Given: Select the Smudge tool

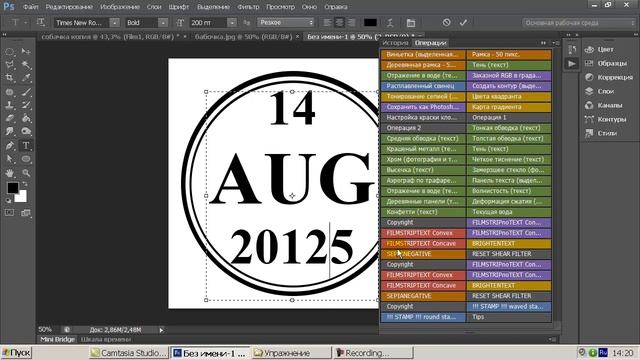Looking at the screenshot, I should click(x=9, y=131).
